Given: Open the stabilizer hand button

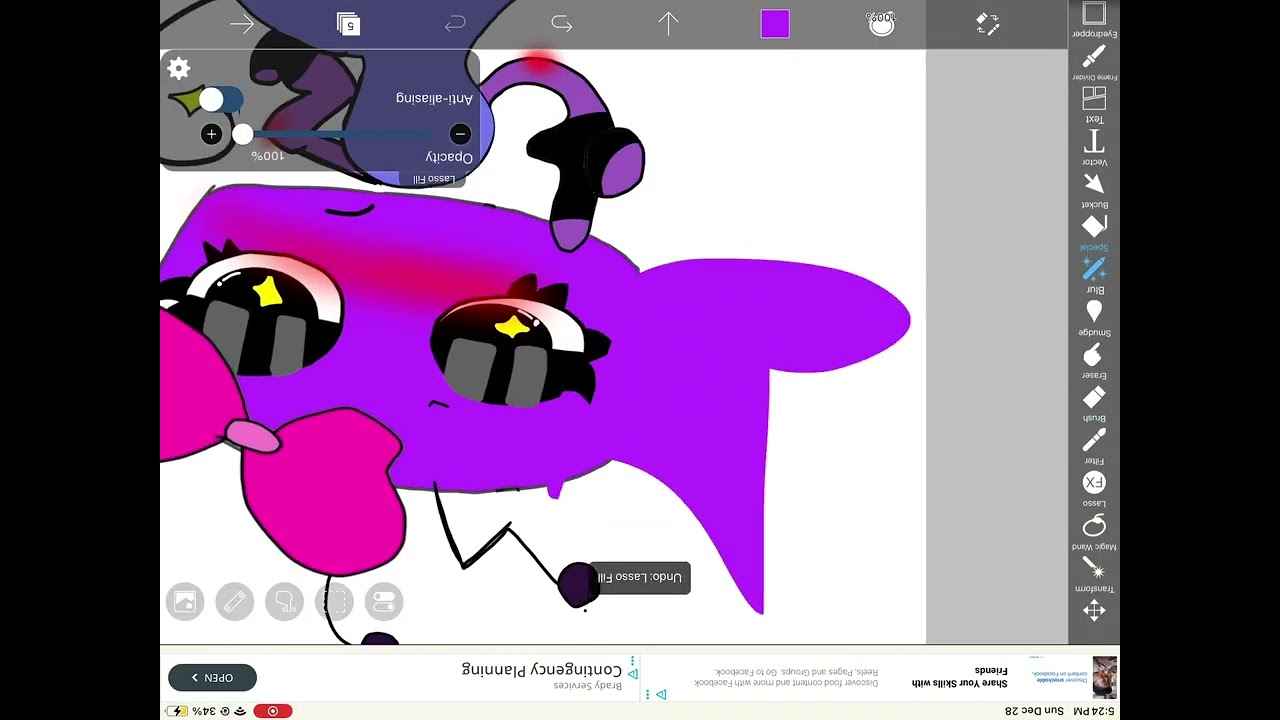Looking at the screenshot, I should [x=285, y=602].
